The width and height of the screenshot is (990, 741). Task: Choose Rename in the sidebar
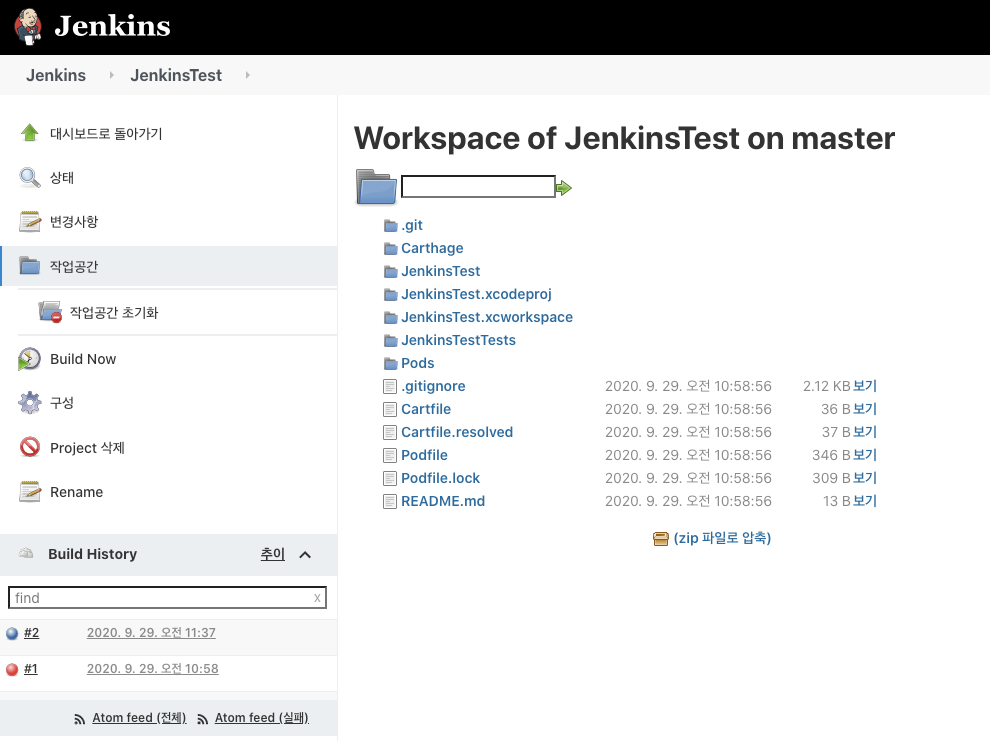point(76,492)
